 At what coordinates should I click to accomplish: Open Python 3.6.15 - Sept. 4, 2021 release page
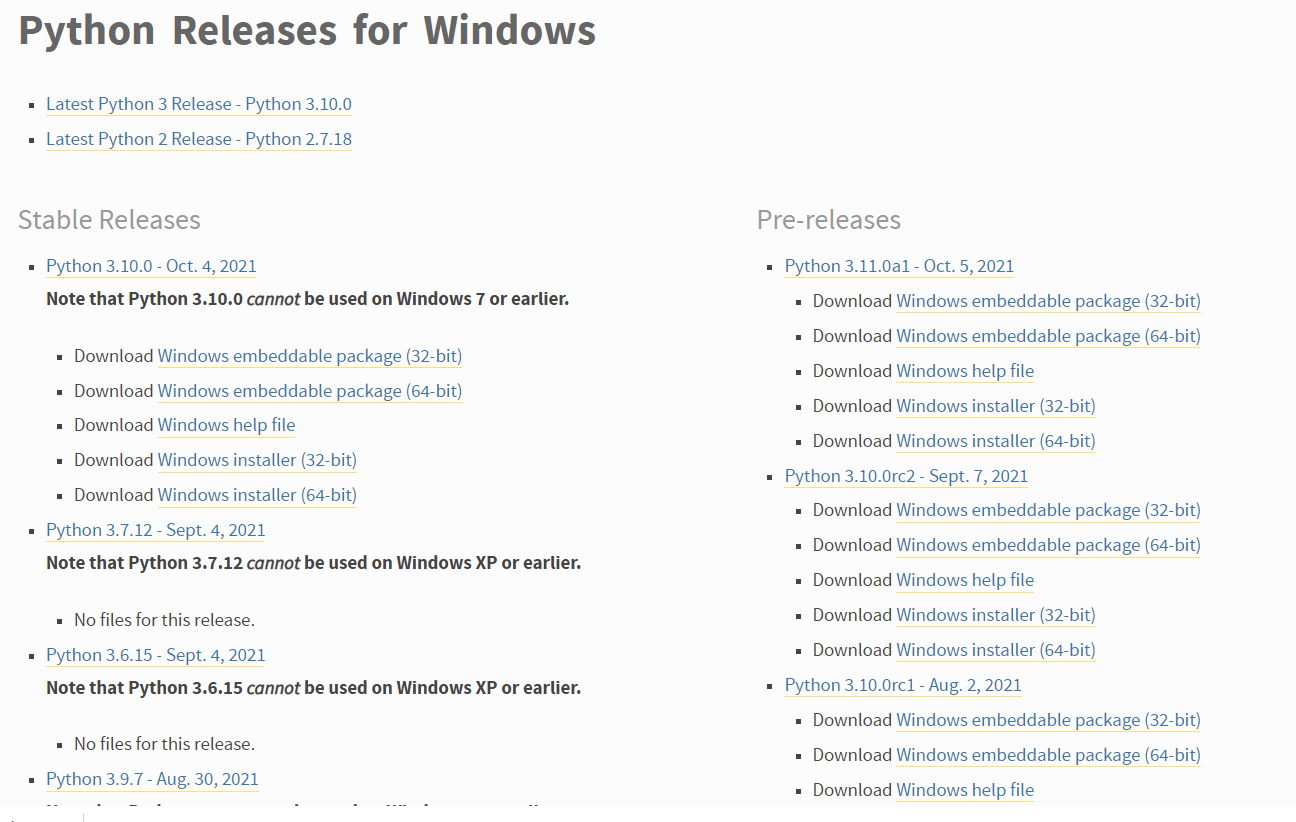pos(156,655)
